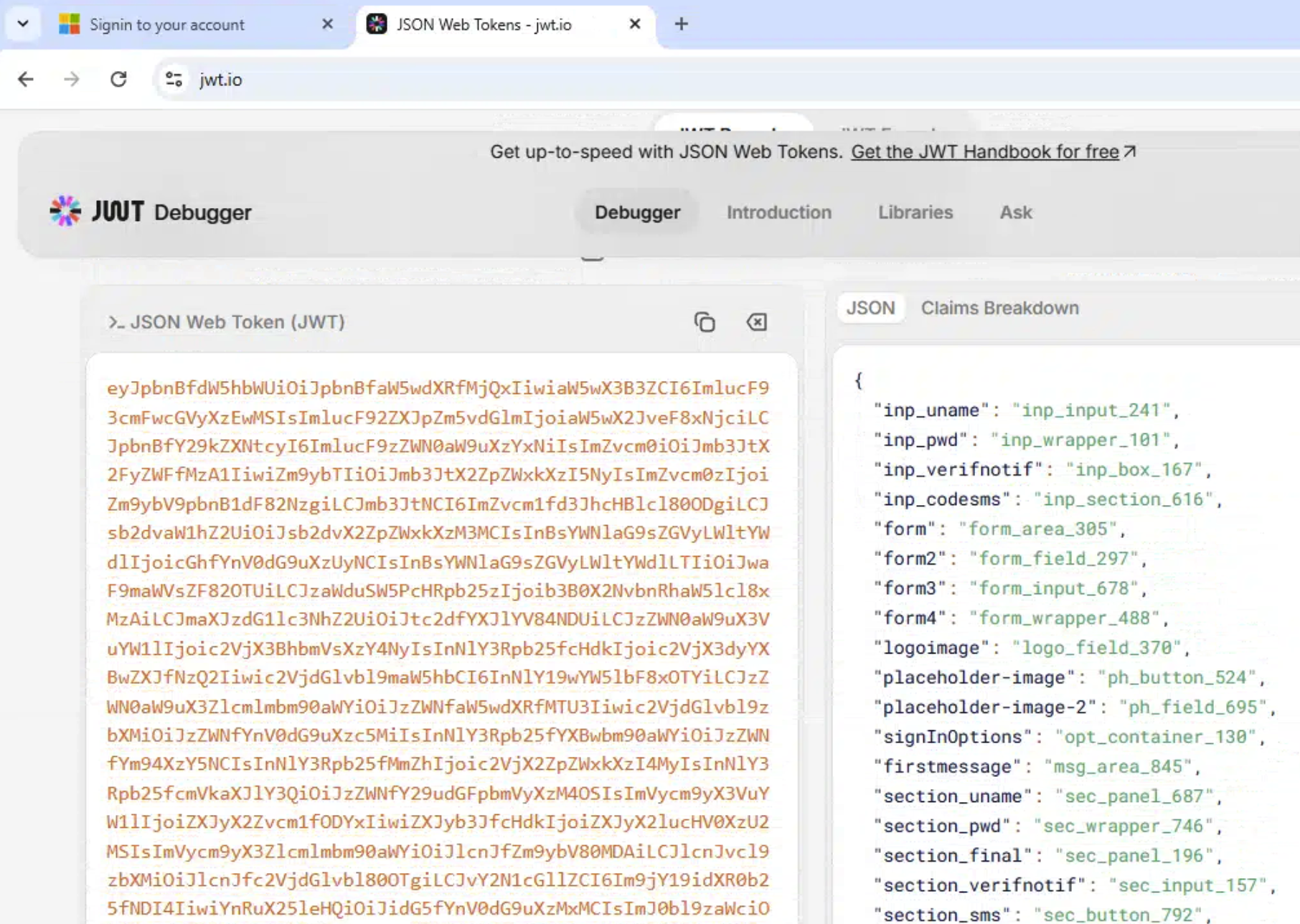This screenshot has height=924, width=1300.
Task: Open the Get the JWT Handbook link
Action: pyautogui.click(x=993, y=152)
